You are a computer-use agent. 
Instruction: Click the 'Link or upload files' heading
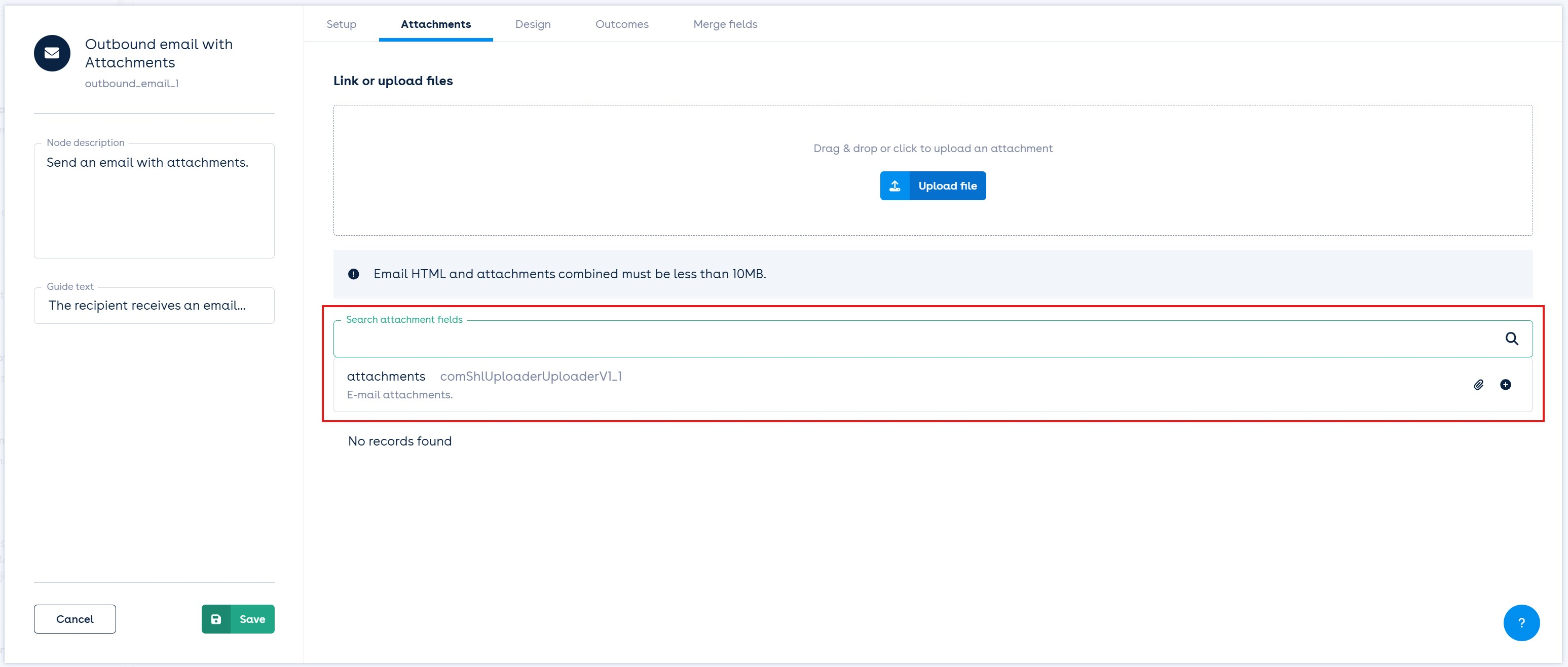(x=393, y=81)
